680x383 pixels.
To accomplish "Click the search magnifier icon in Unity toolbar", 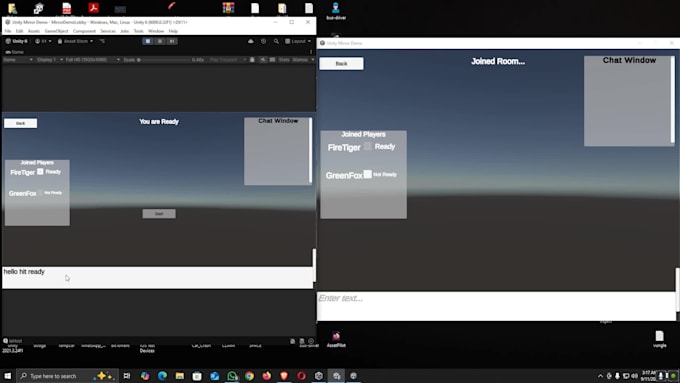I will (276, 41).
